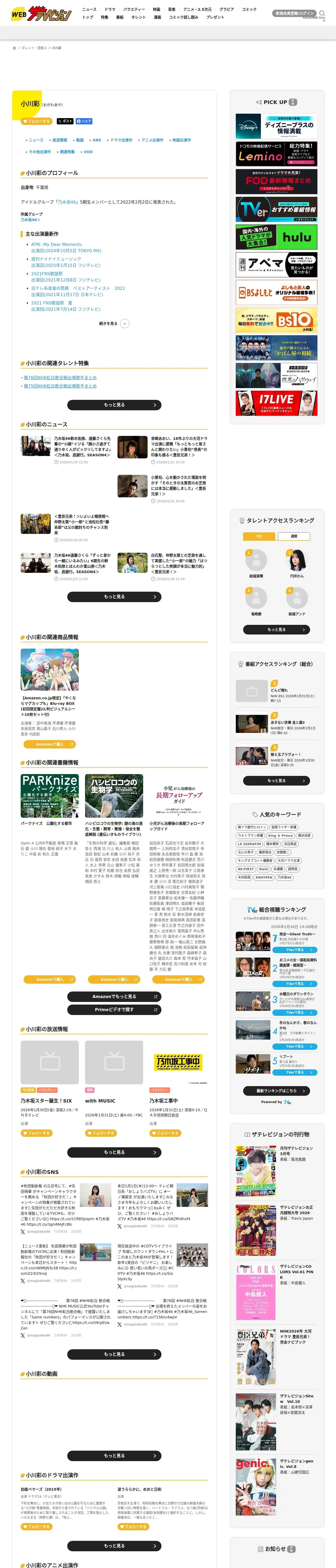Follow 乃木坂スター誕生！SIX program
The height and width of the screenshot is (1568, 336).
(37, 1133)
